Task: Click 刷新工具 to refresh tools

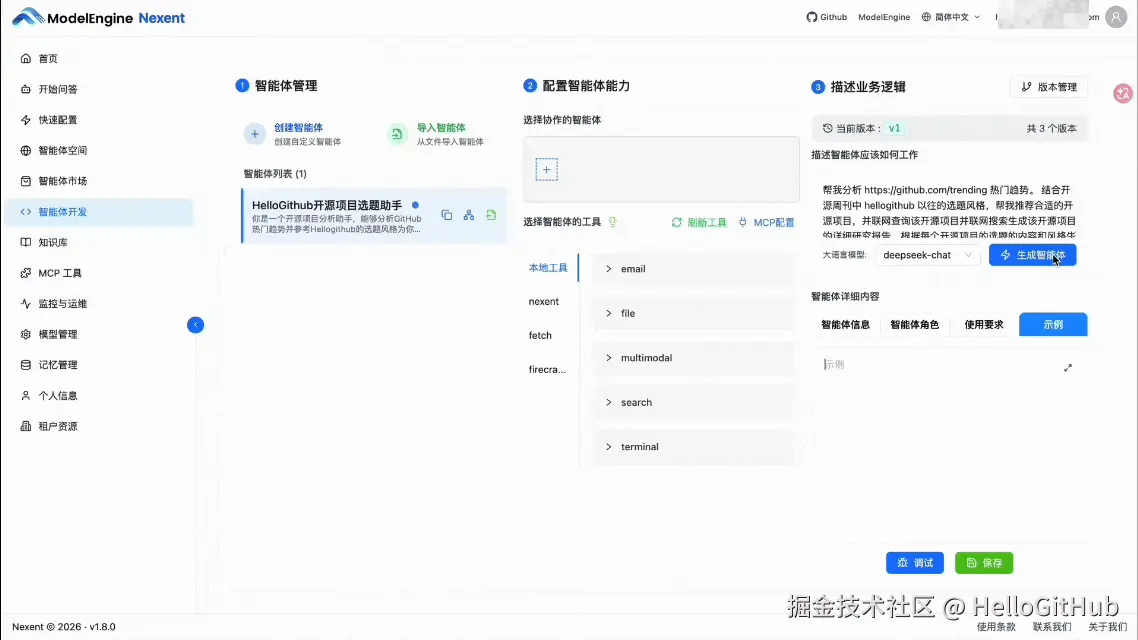Action: (699, 223)
